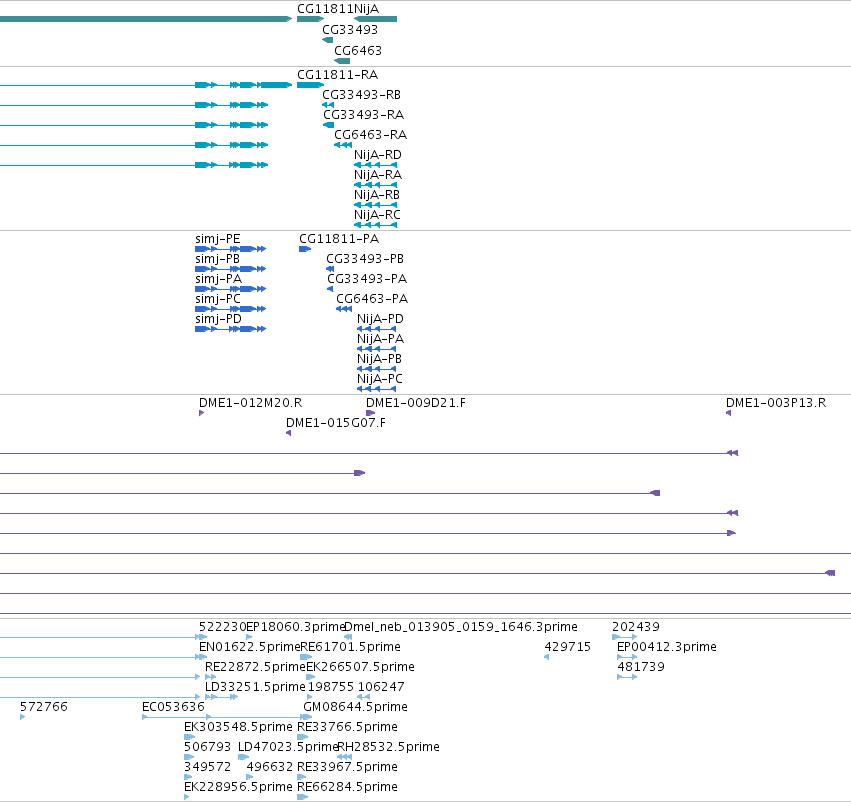Click the CG33493-RB transcript label

tap(361, 94)
